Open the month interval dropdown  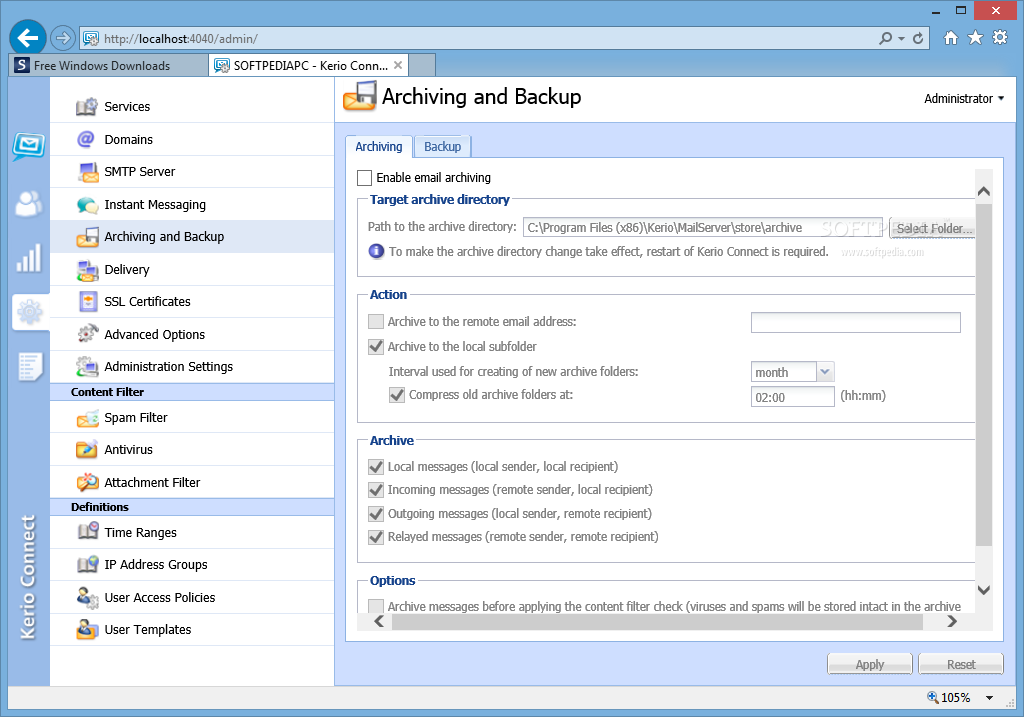pos(825,372)
